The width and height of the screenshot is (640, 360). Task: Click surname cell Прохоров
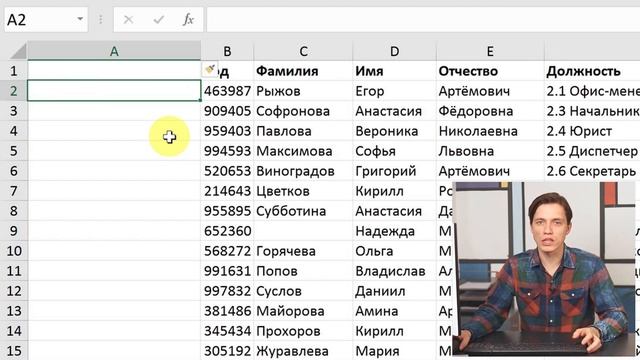click(303, 331)
